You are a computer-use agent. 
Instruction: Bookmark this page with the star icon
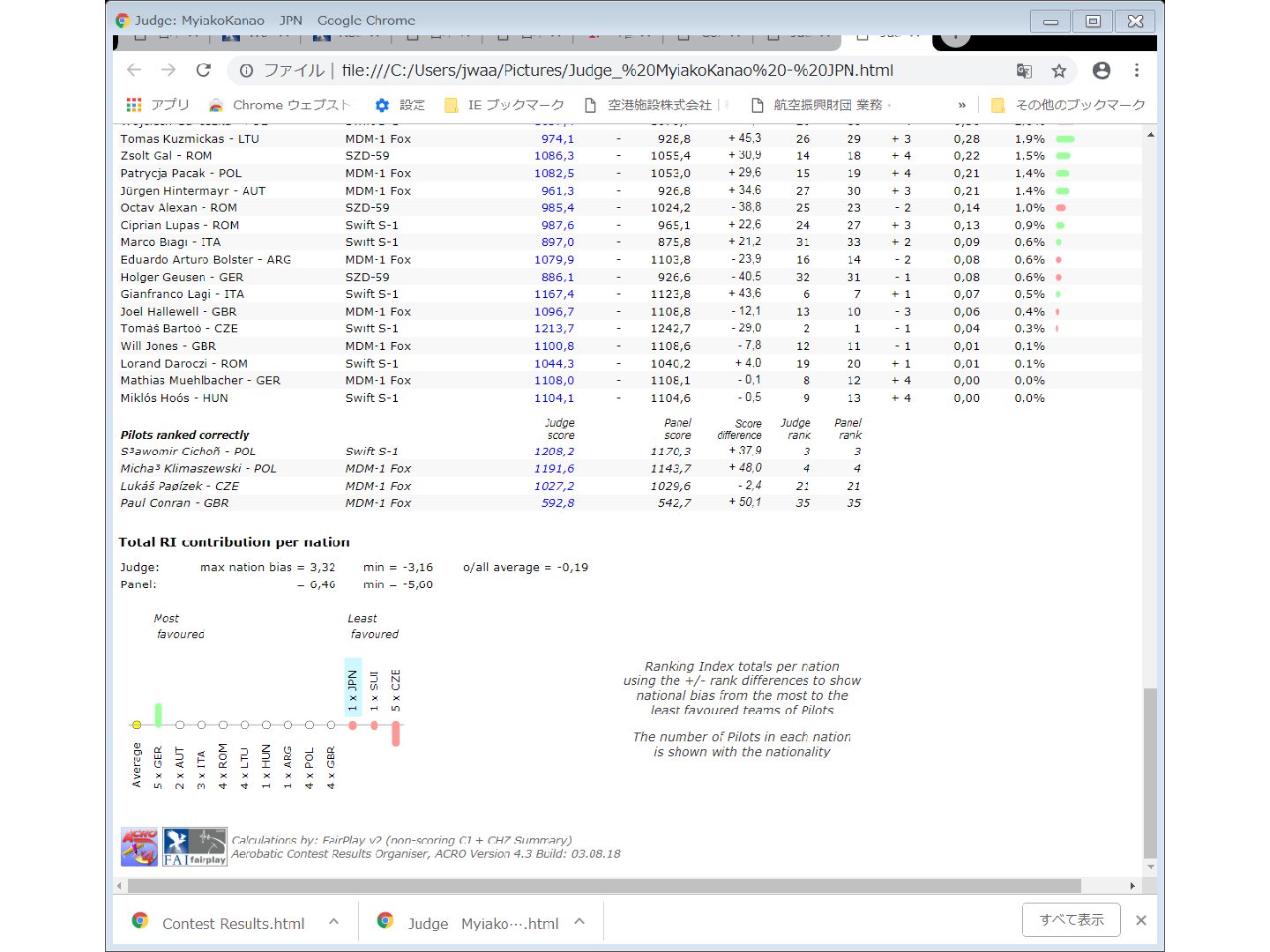coord(1059,71)
